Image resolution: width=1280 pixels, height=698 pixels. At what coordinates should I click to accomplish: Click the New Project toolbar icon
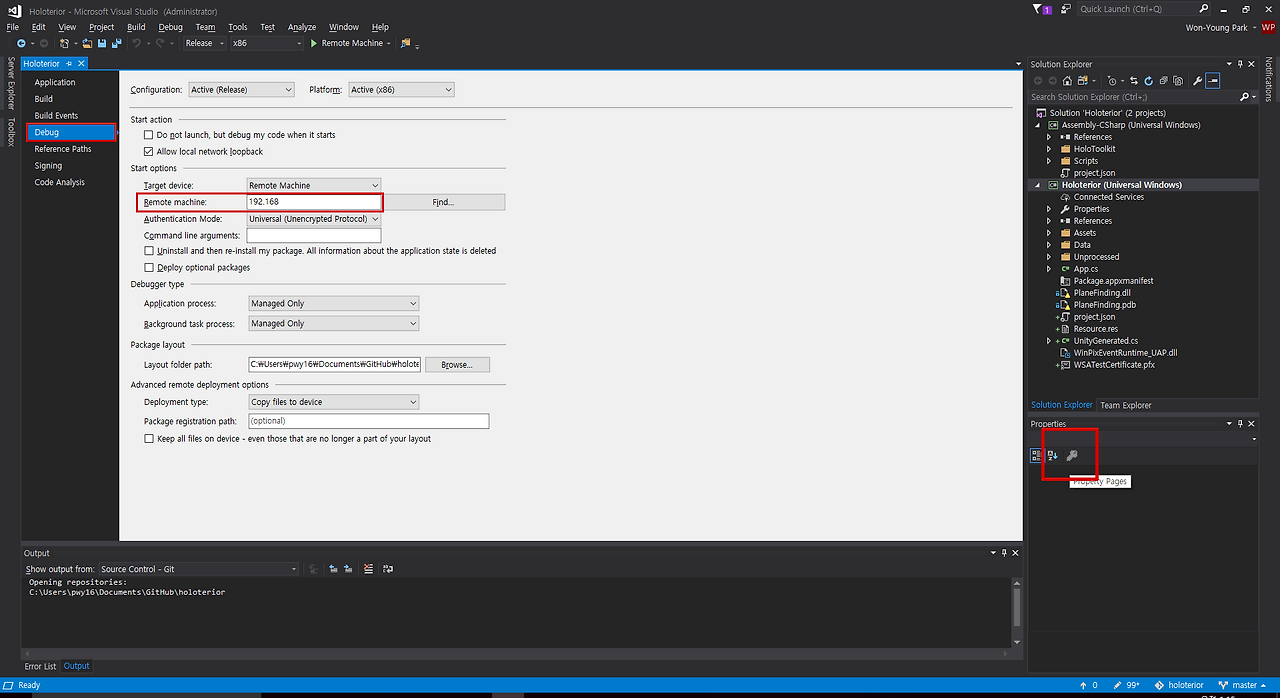click(64, 43)
